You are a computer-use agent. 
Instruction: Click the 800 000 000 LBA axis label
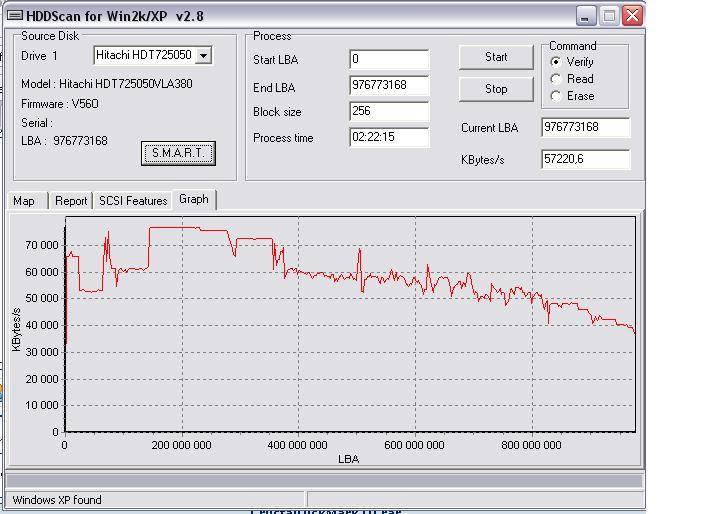tap(531, 445)
